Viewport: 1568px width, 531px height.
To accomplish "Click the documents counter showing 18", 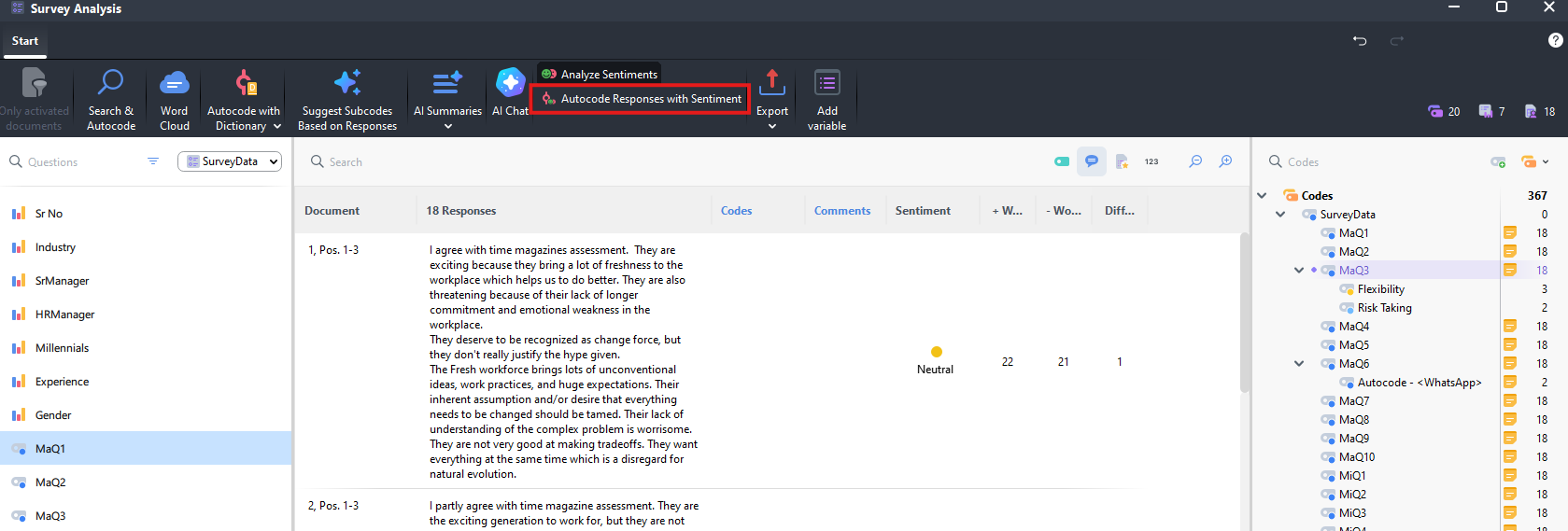I will (1540, 111).
